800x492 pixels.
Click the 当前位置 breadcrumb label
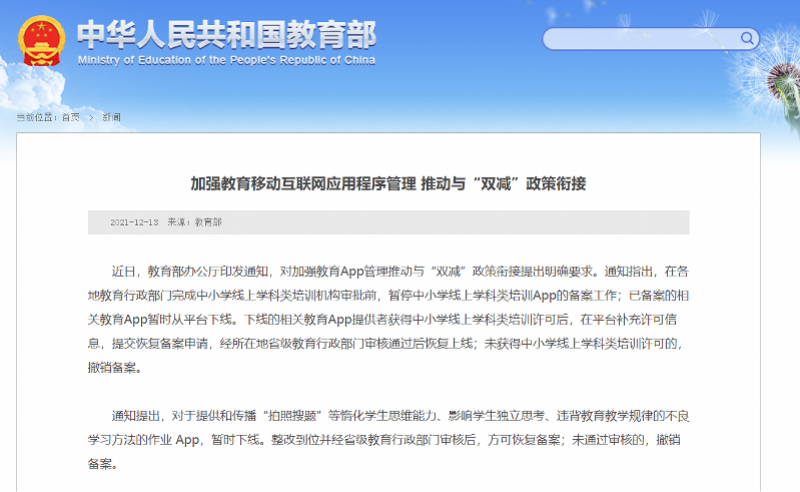click(x=37, y=117)
